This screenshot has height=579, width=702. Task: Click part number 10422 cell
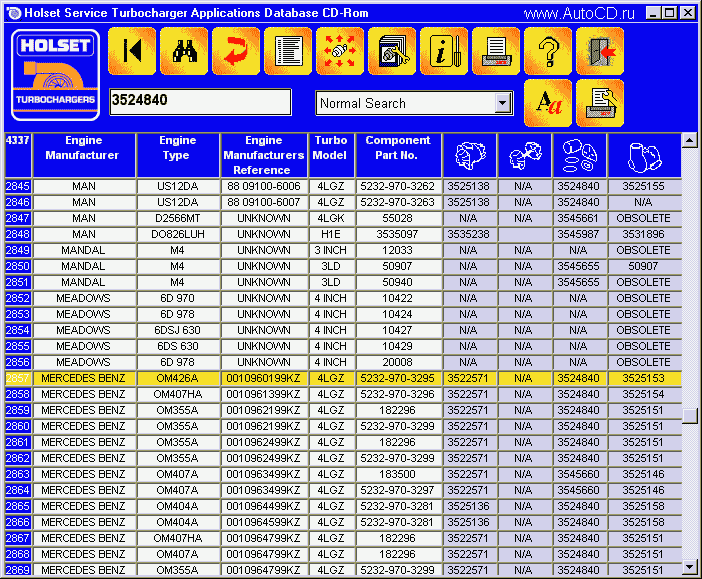[x=398, y=298]
